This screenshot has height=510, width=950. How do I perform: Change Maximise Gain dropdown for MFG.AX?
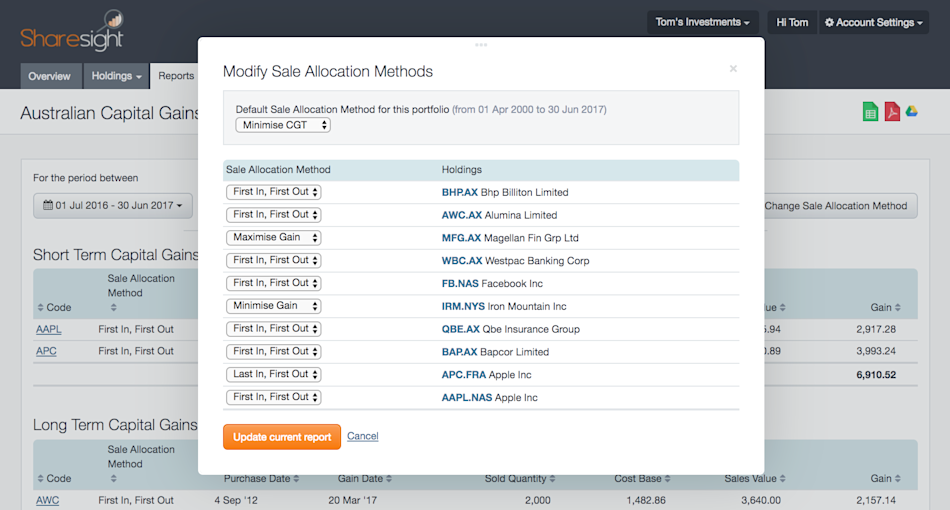[273, 237]
